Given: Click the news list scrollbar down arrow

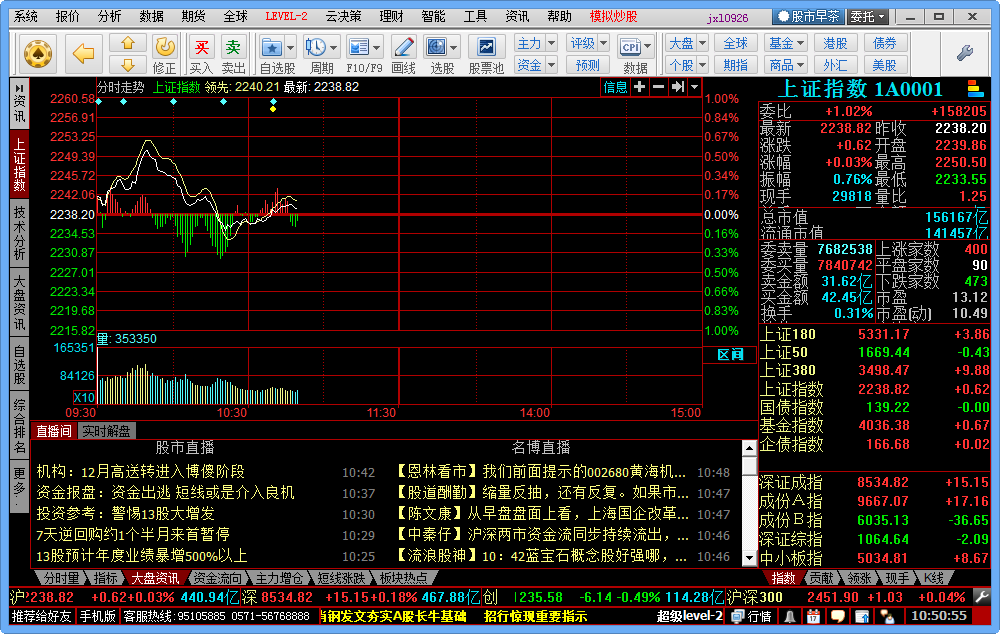Looking at the screenshot, I should coord(750,559).
